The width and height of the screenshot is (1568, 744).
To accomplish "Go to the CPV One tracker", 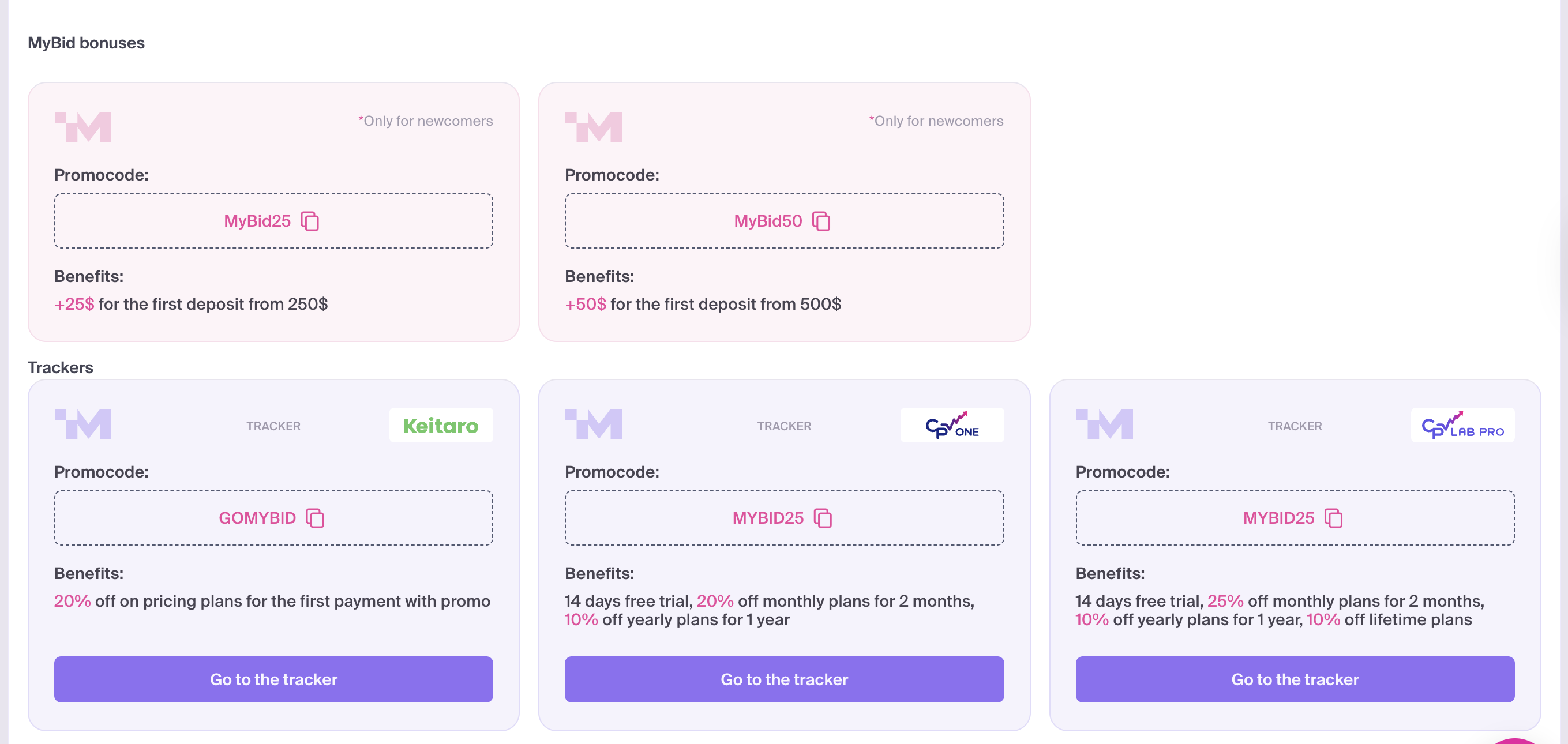I will 784,679.
